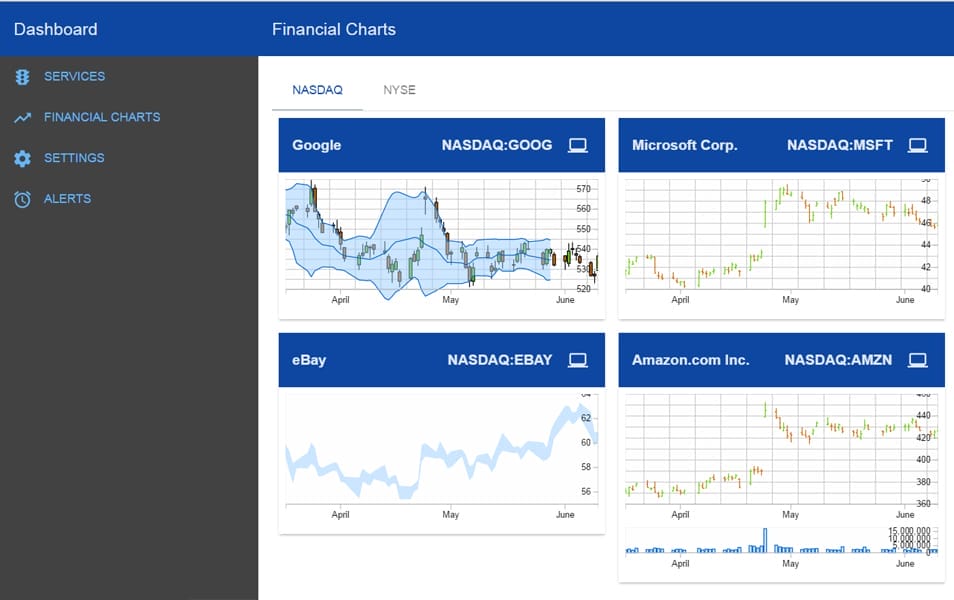954x600 pixels.
Task: Click the FINANCIAL CHARTS sidebar entry
Action: 101,117
